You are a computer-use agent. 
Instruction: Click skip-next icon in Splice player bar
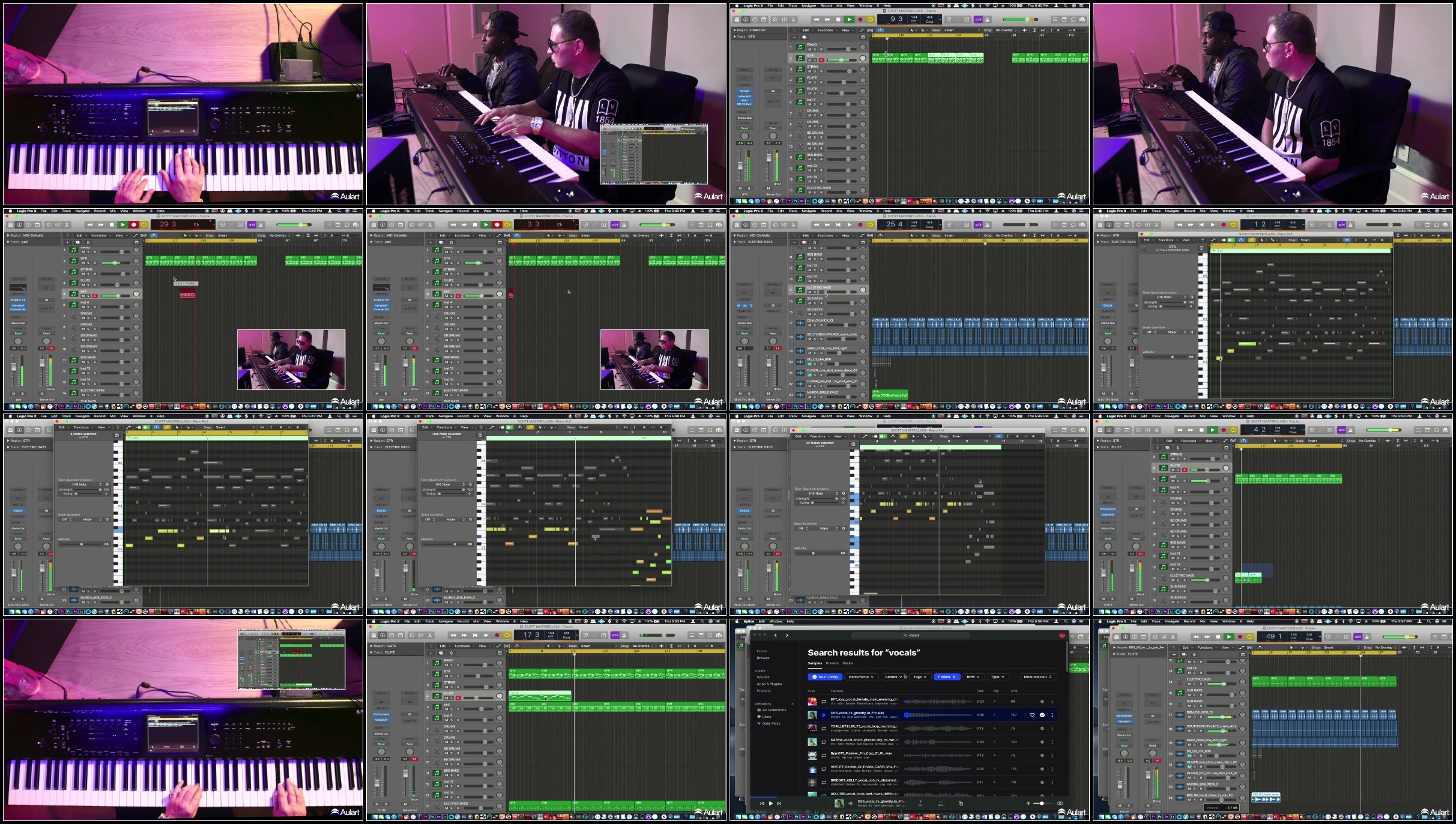(779, 803)
